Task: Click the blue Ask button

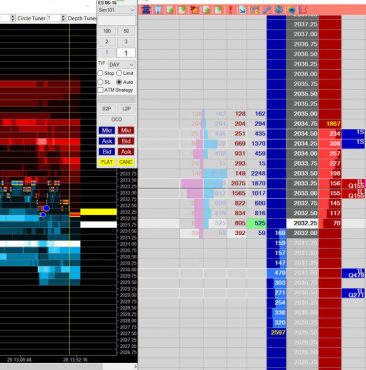Action: pos(107,141)
